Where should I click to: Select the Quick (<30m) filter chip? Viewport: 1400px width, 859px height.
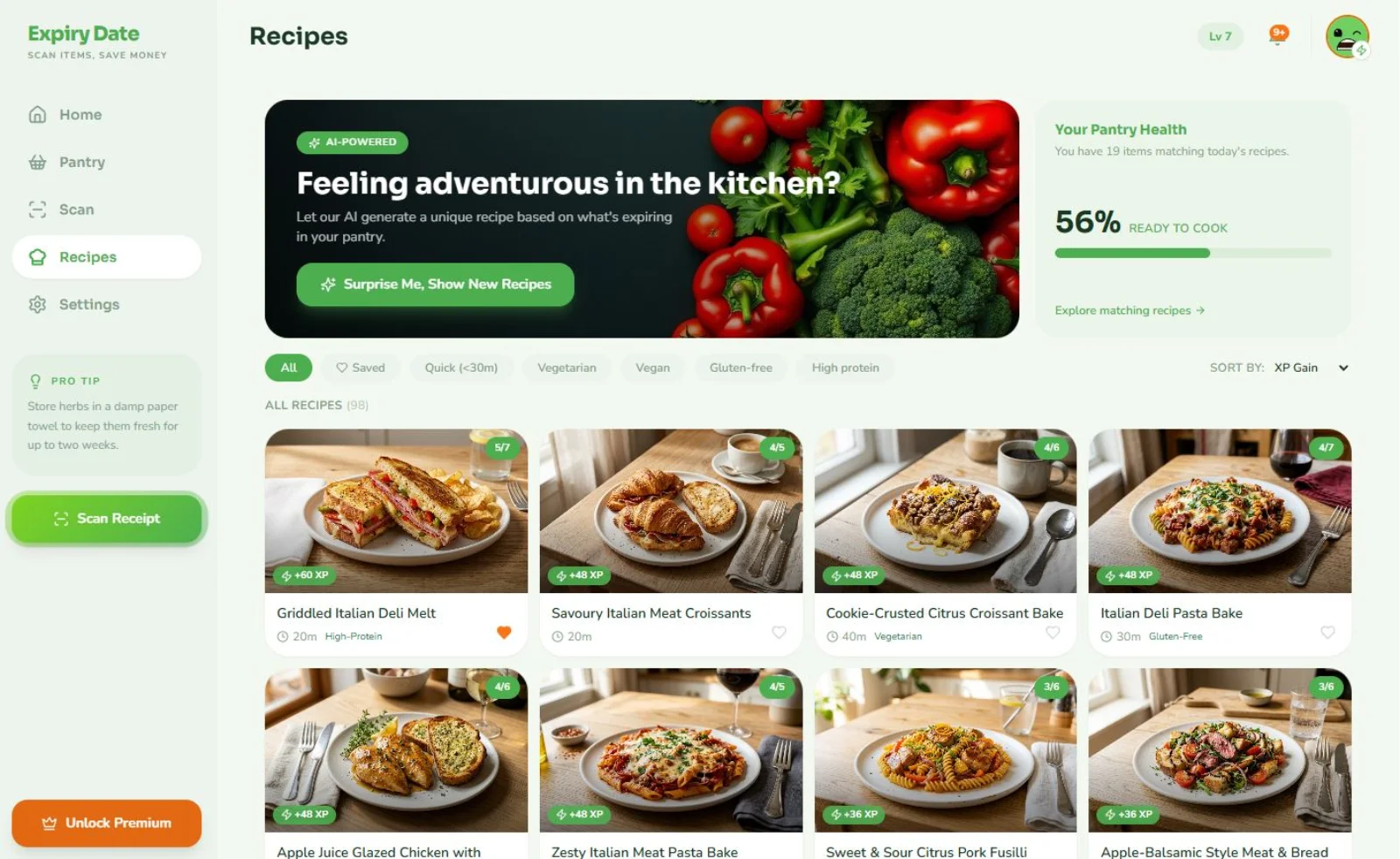pos(461,367)
